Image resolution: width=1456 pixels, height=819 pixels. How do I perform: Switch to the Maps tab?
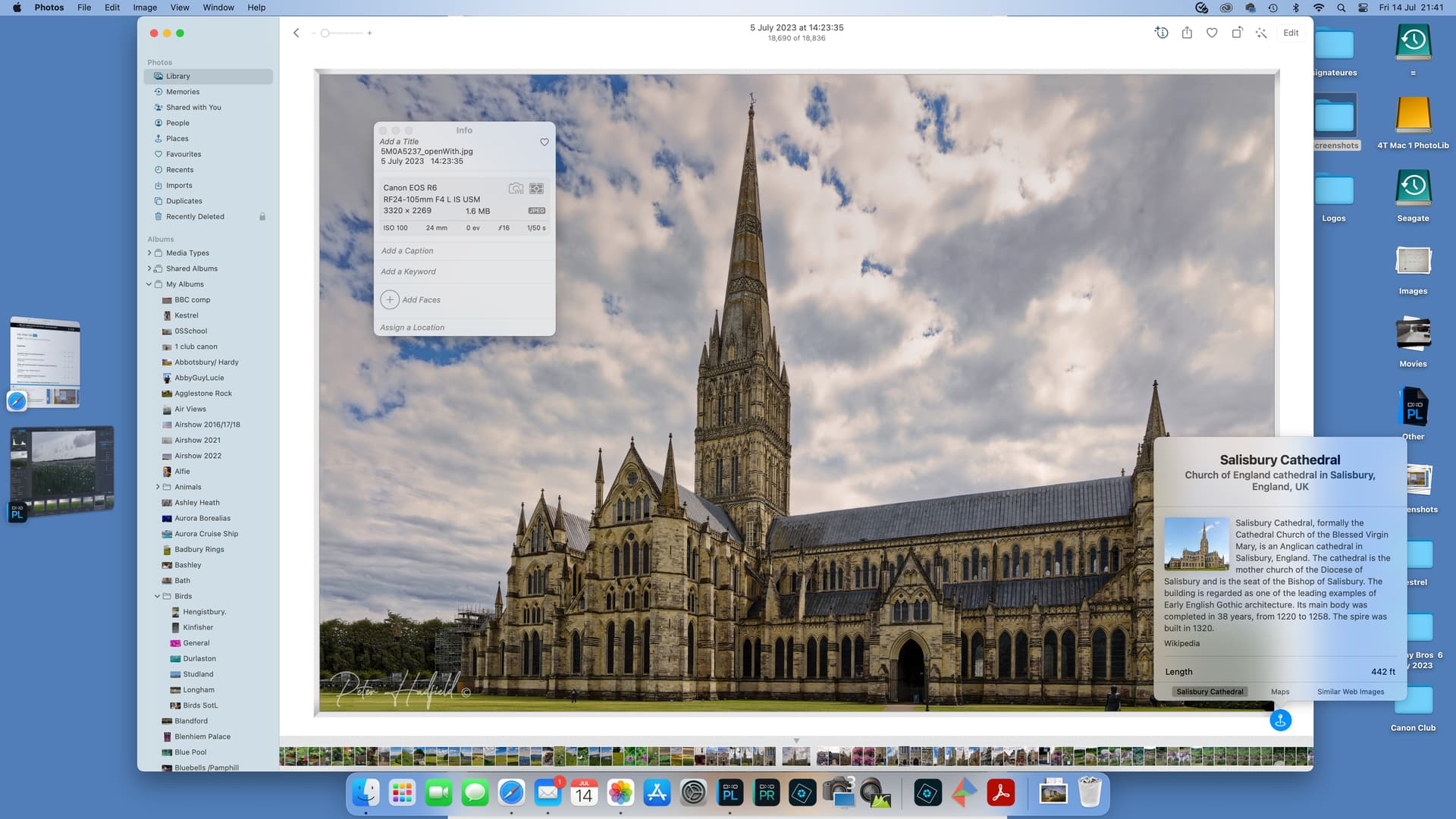[1280, 692]
